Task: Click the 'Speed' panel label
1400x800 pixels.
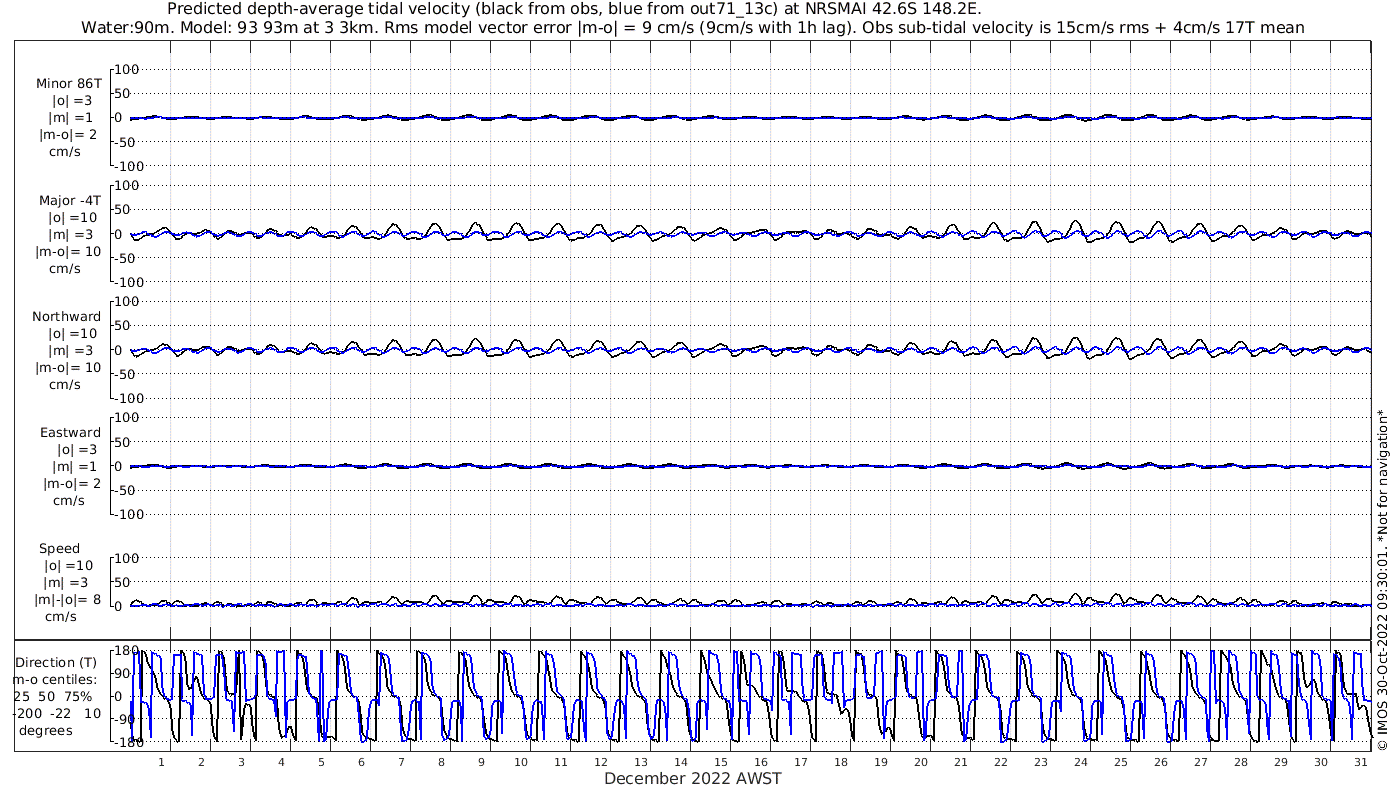Action: [x=59, y=549]
